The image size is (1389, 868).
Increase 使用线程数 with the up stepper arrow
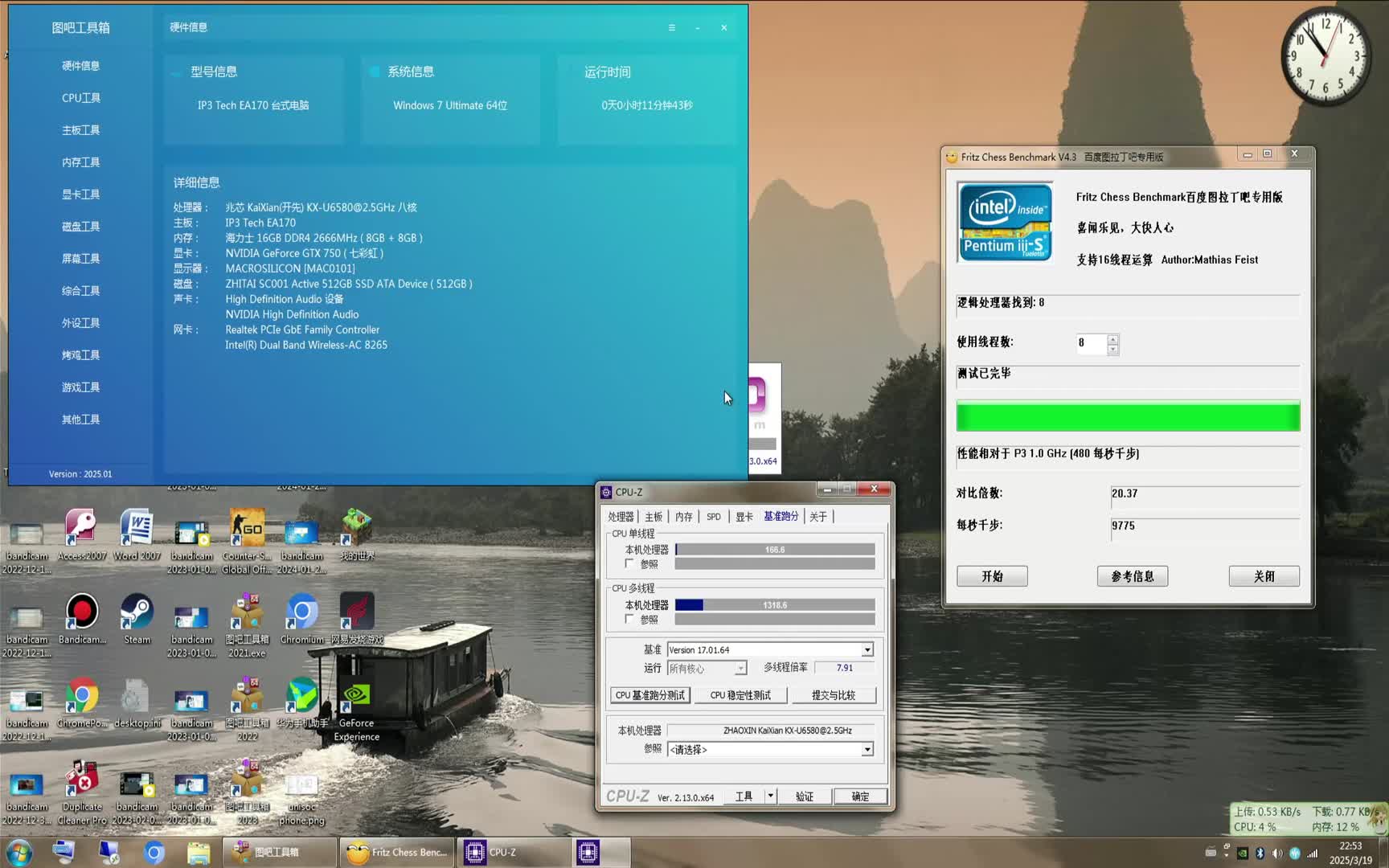1113,339
